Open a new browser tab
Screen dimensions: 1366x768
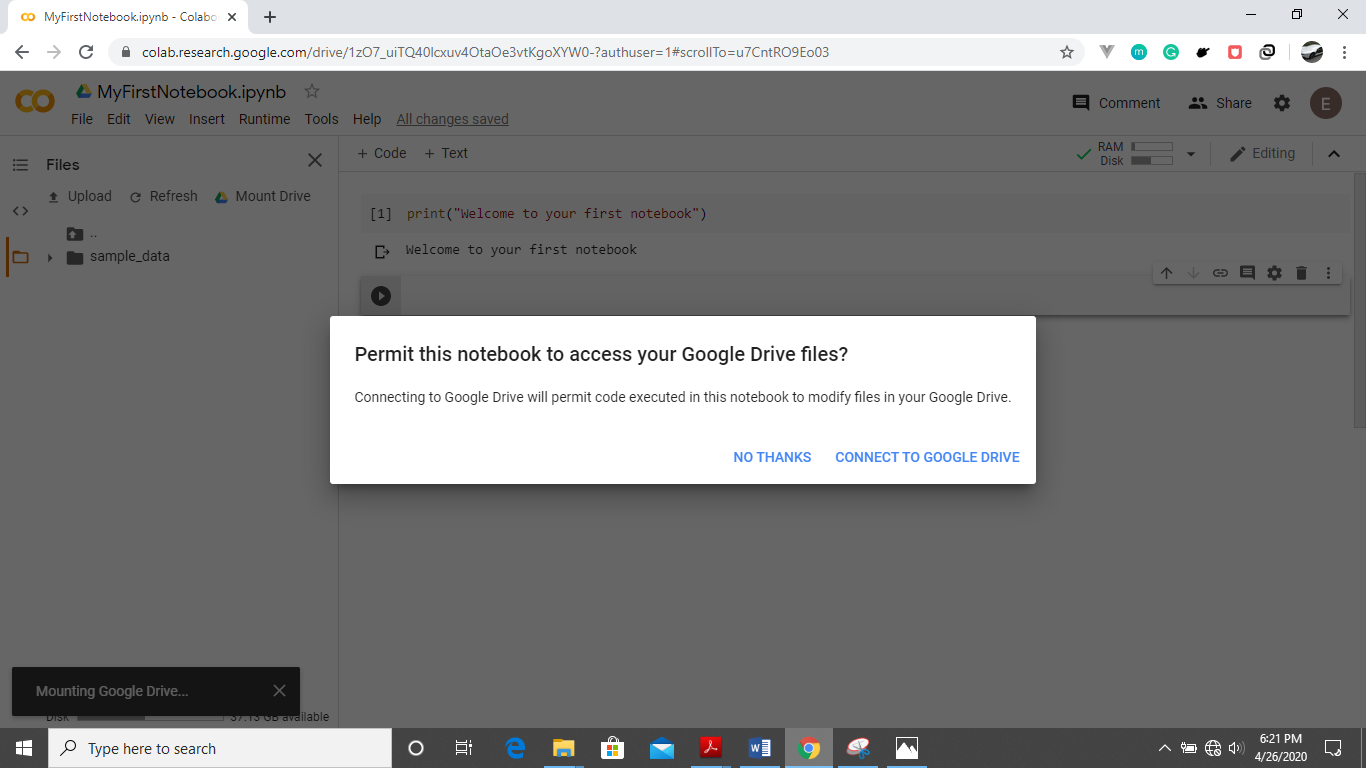[270, 17]
